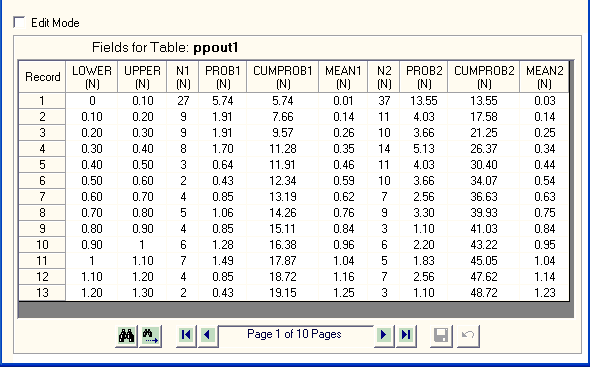Select the CUMPROB1 column header

(x=283, y=77)
